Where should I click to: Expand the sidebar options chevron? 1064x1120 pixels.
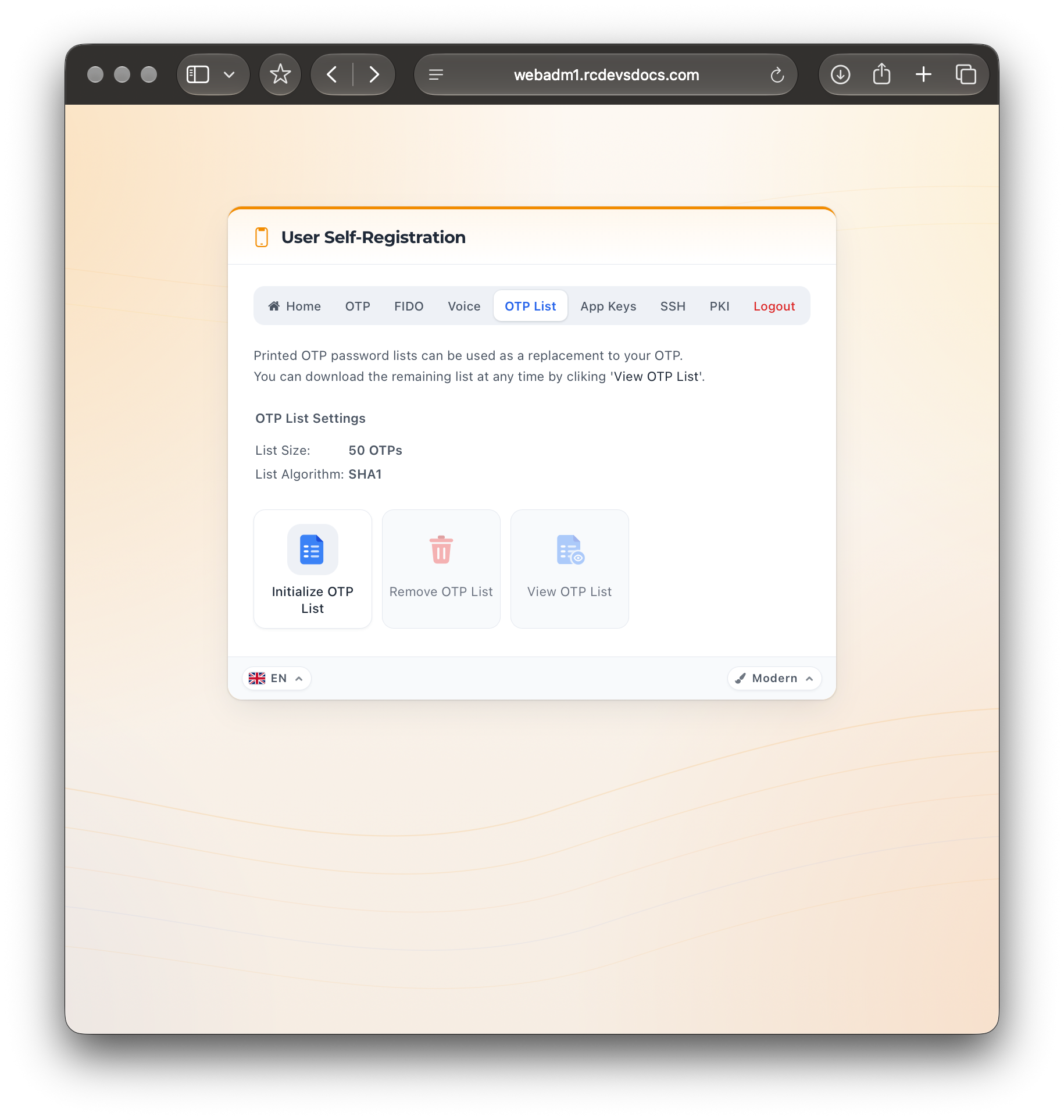(229, 74)
